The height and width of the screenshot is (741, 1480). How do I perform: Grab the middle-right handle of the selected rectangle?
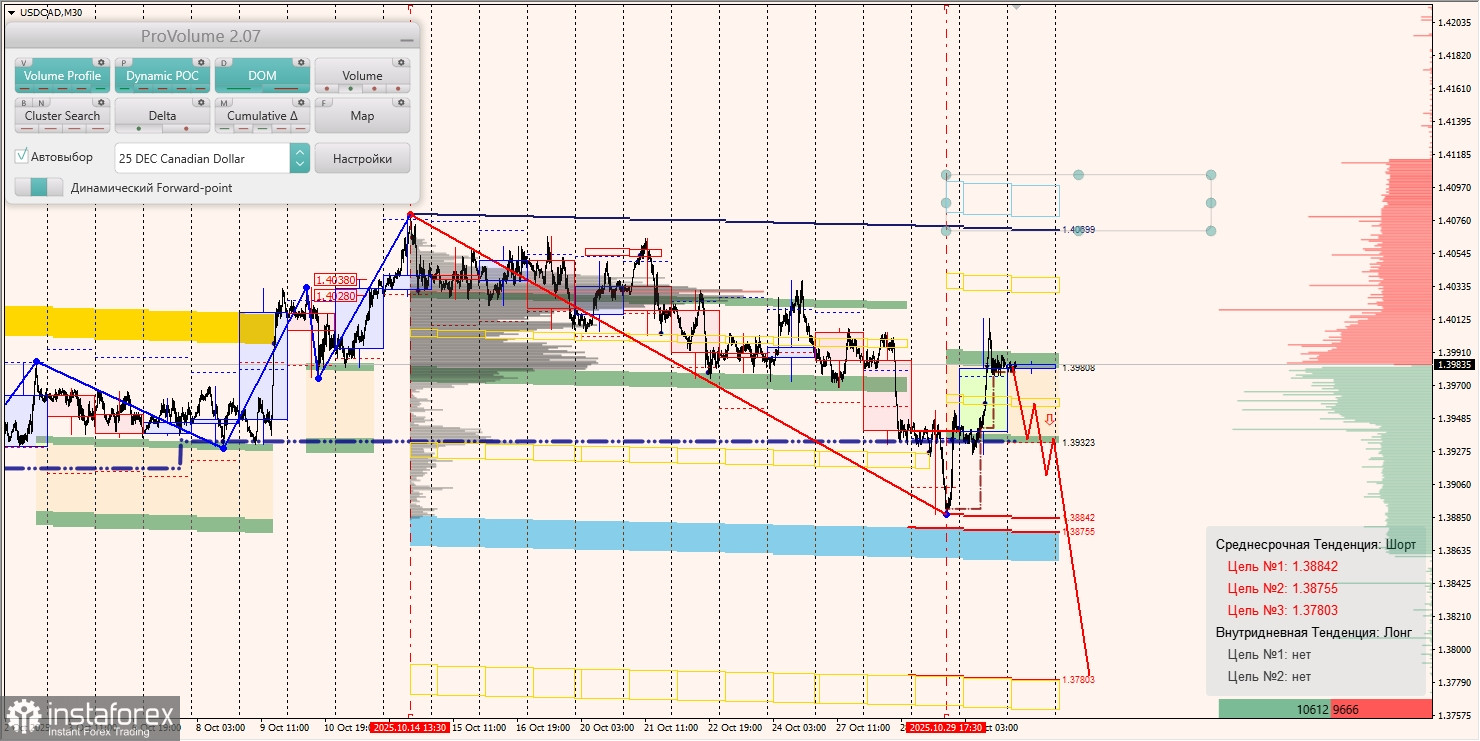pos(1211,203)
